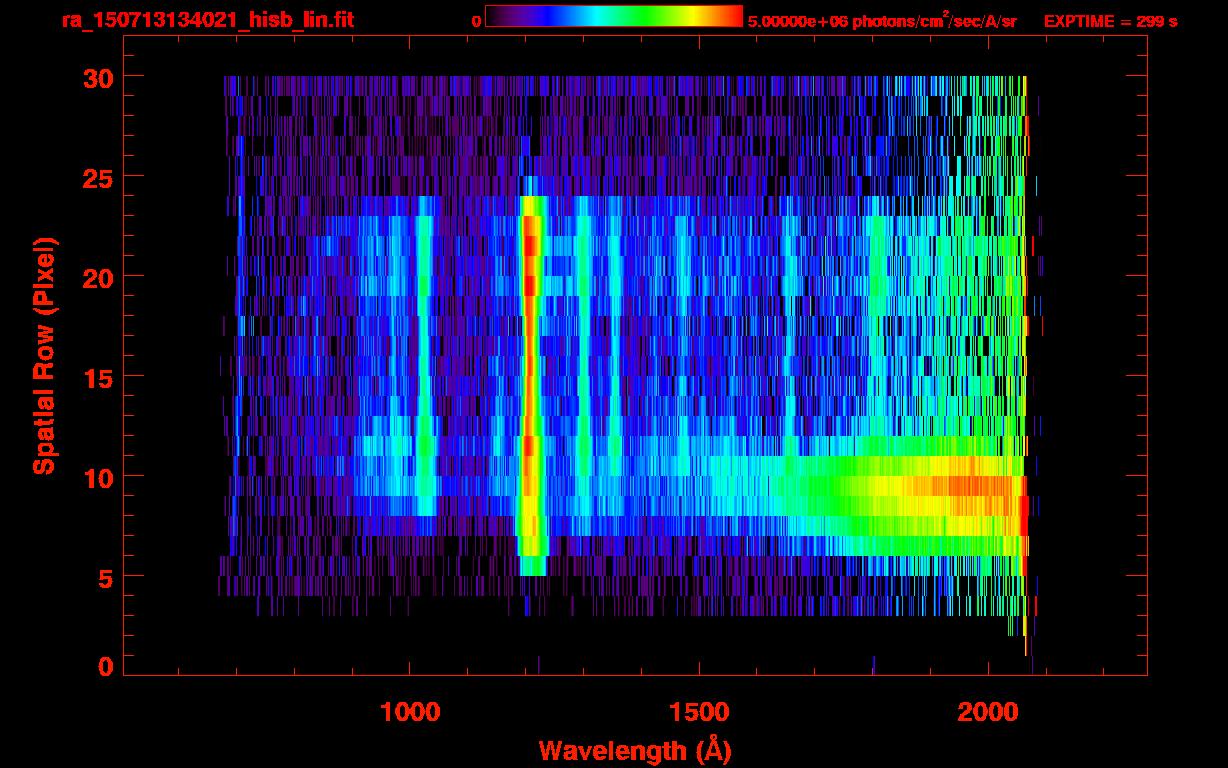Click the 5 spatial row tick label
Image resolution: width=1228 pixels, height=768 pixels.
[x=104, y=577]
